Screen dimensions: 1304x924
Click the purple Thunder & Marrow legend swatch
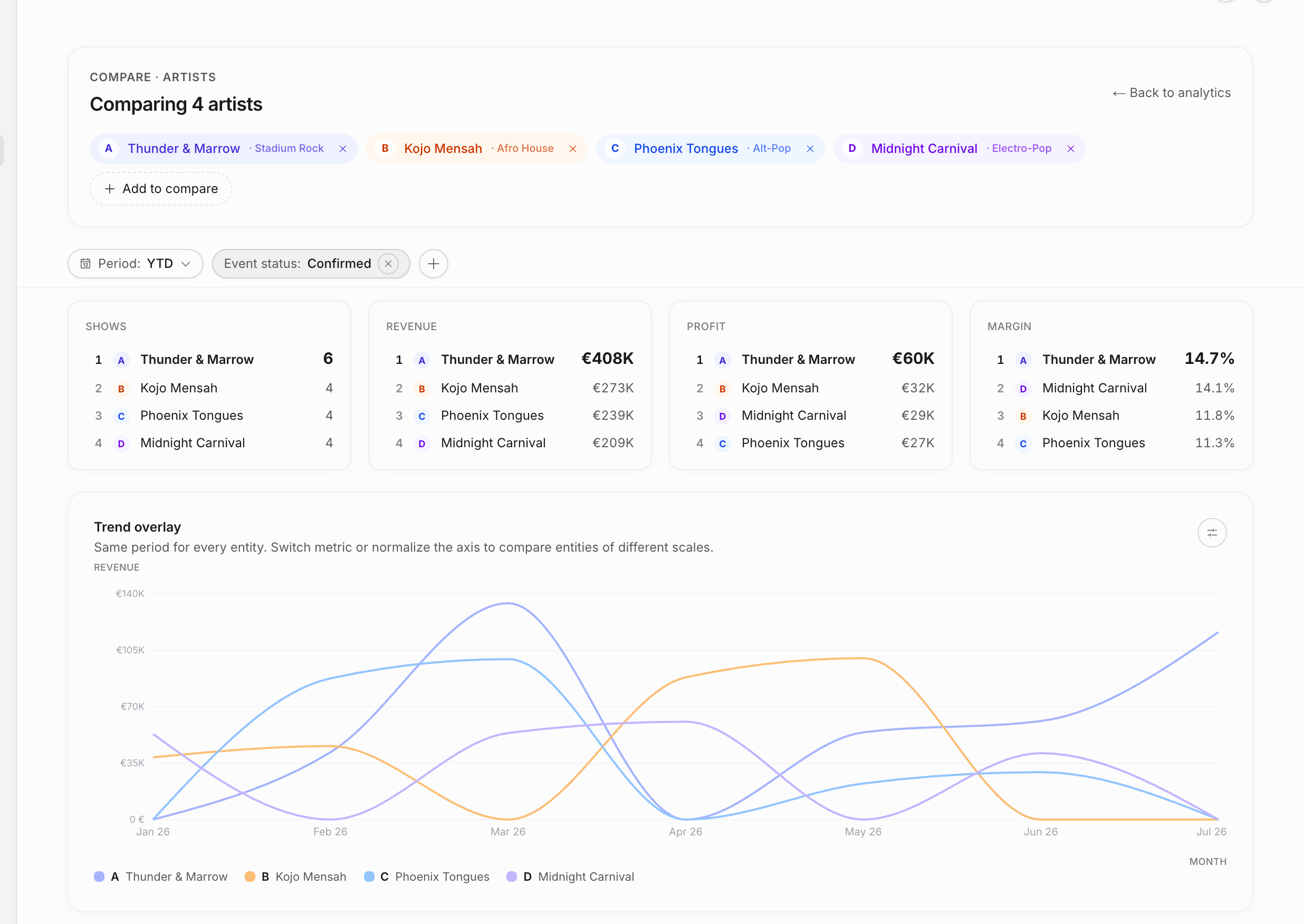tap(99, 876)
